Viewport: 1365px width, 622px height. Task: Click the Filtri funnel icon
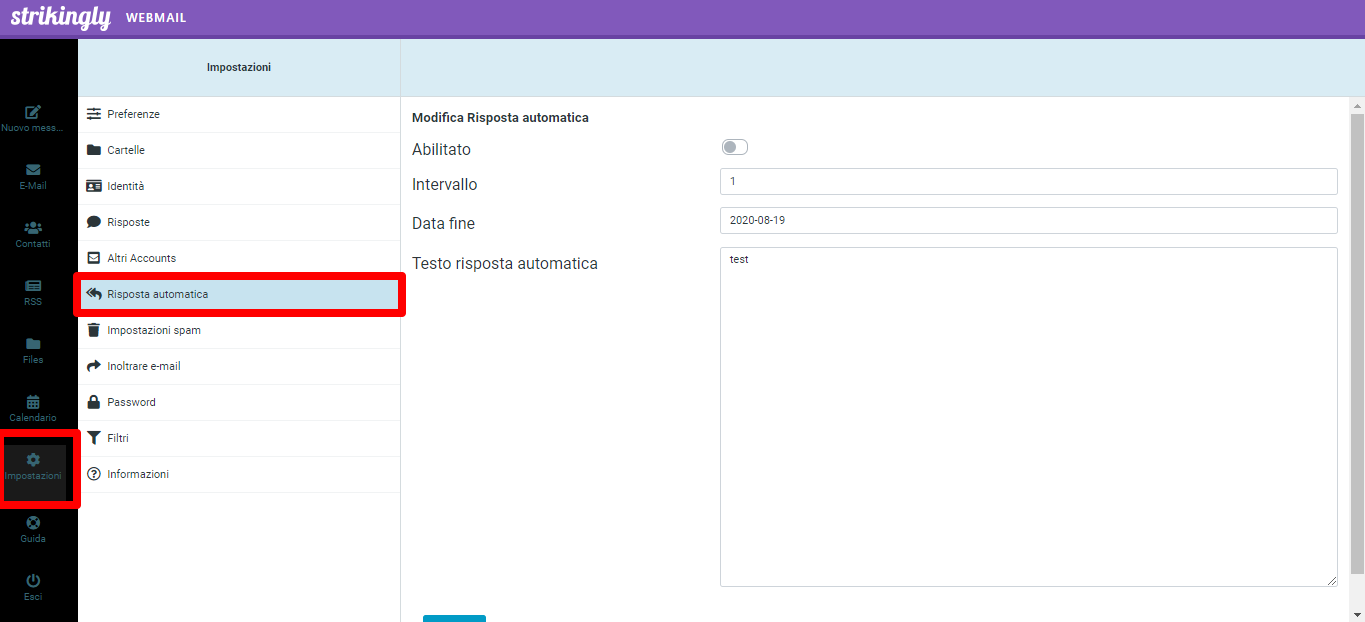[94, 438]
